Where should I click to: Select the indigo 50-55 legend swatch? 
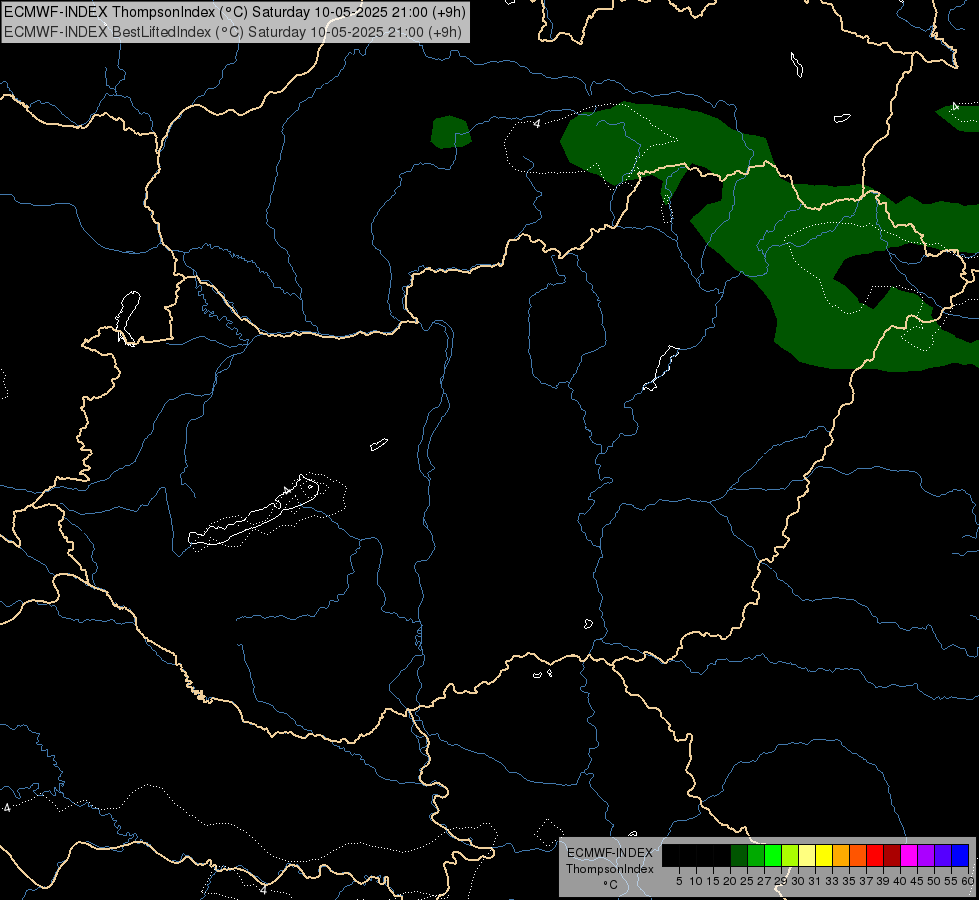tap(943, 855)
